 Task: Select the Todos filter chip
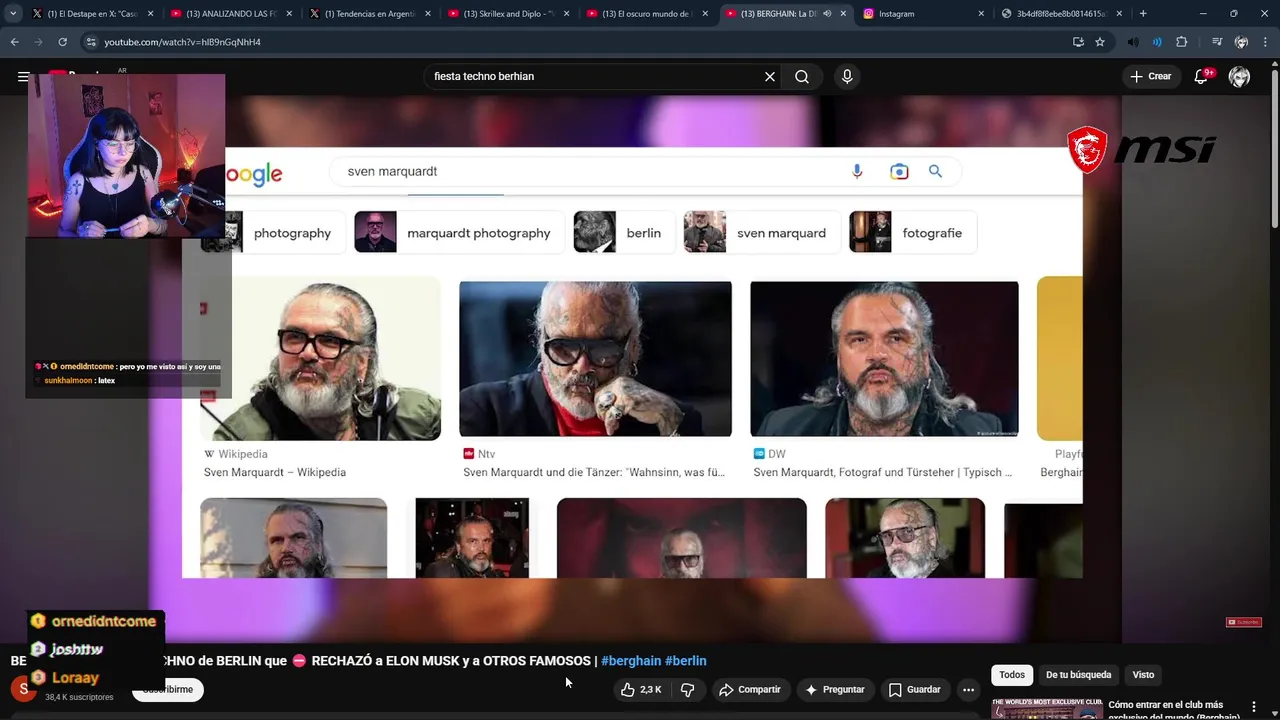1012,675
